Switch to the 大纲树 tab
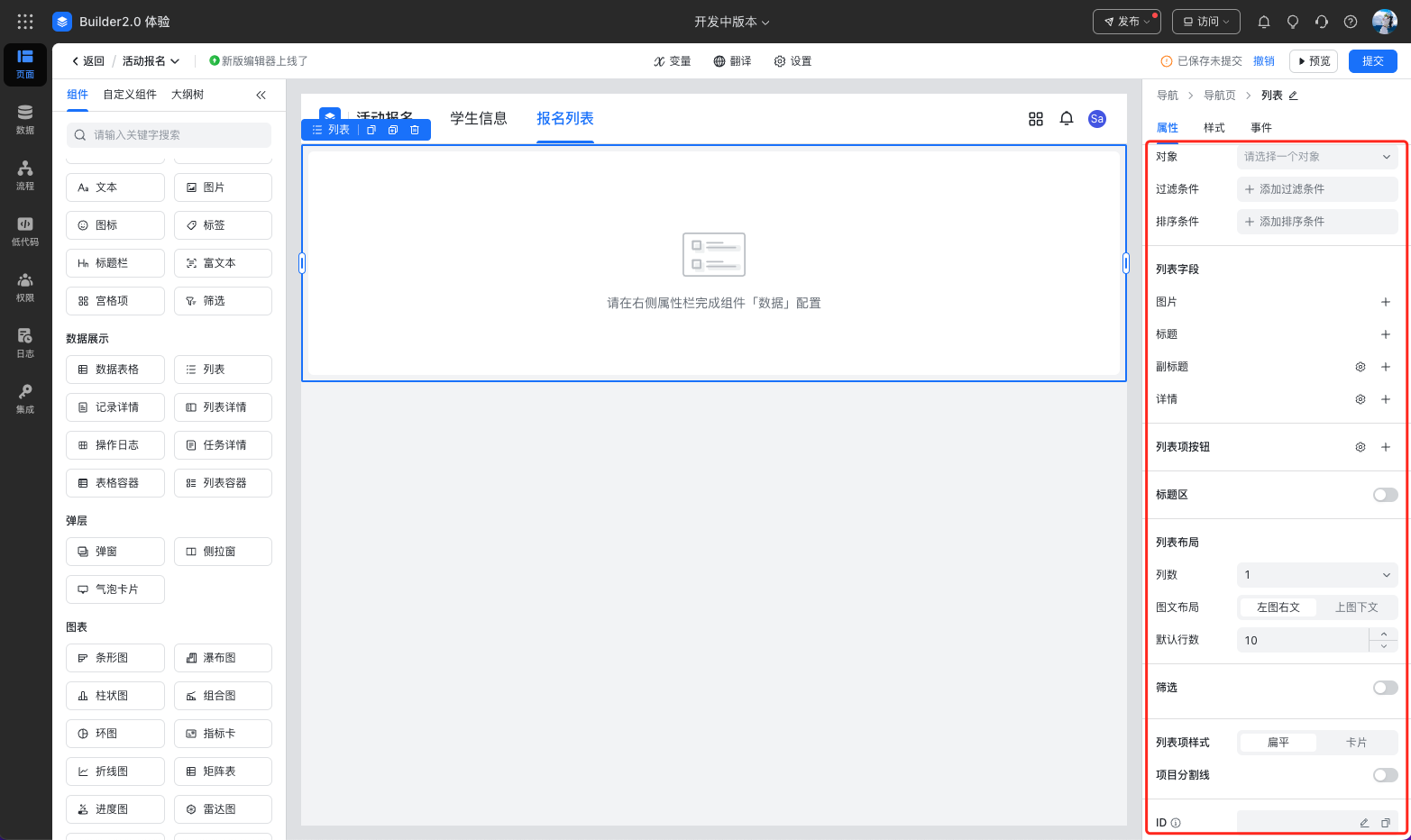Image resolution: width=1411 pixels, height=840 pixels. [188, 95]
